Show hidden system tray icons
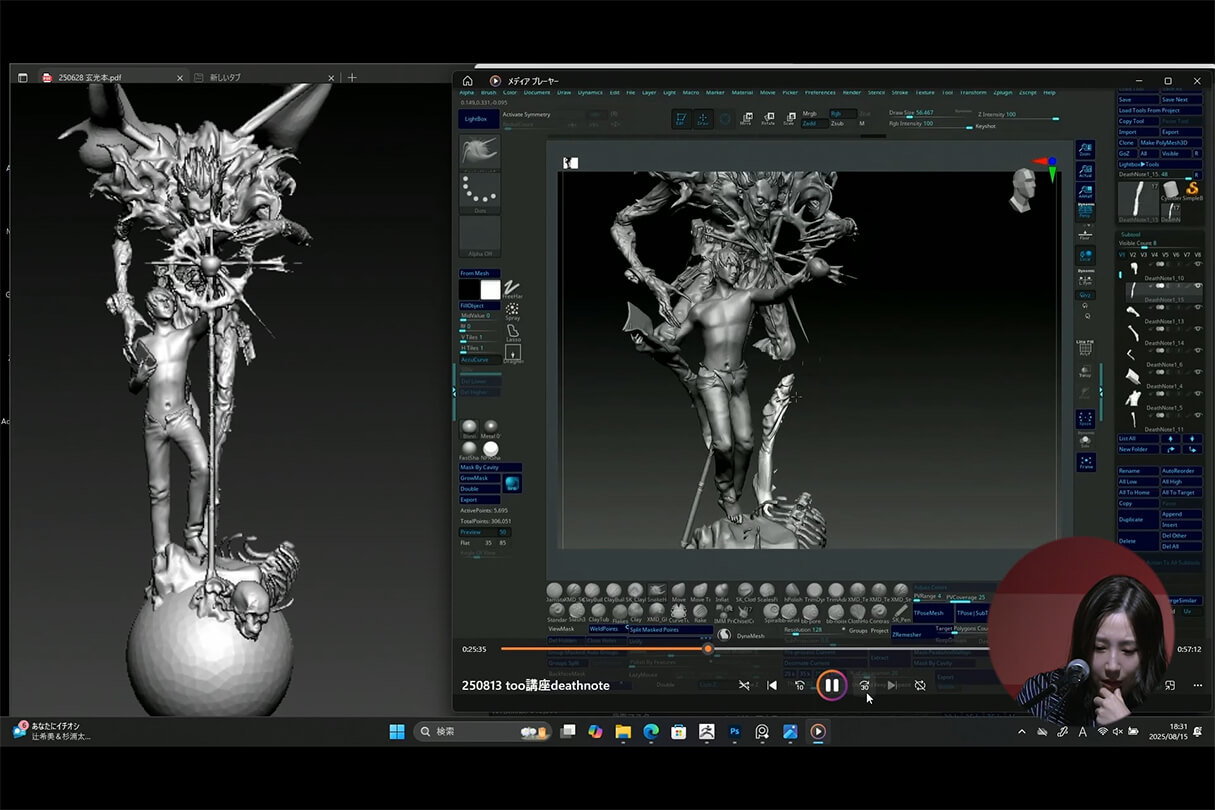This screenshot has width=1215, height=810. click(x=1021, y=731)
